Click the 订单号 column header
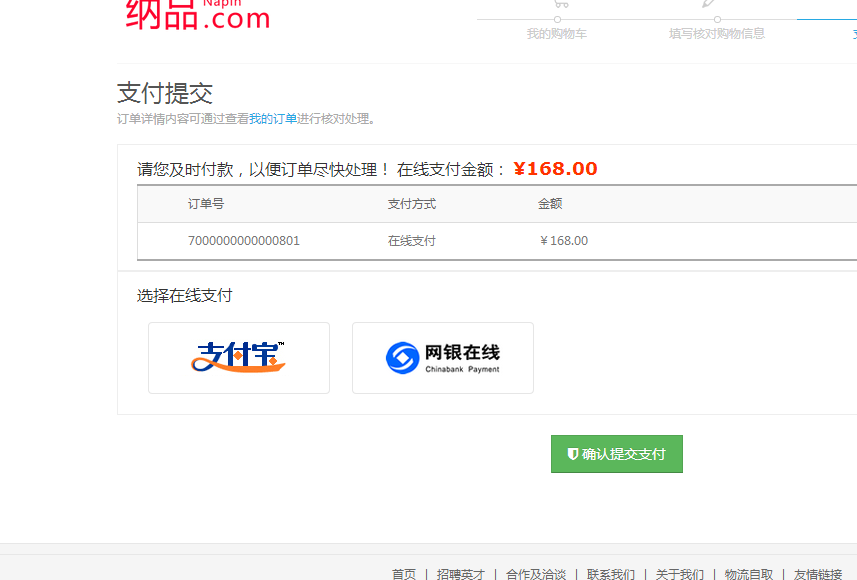Screen dimensions: 857x580 206,204
